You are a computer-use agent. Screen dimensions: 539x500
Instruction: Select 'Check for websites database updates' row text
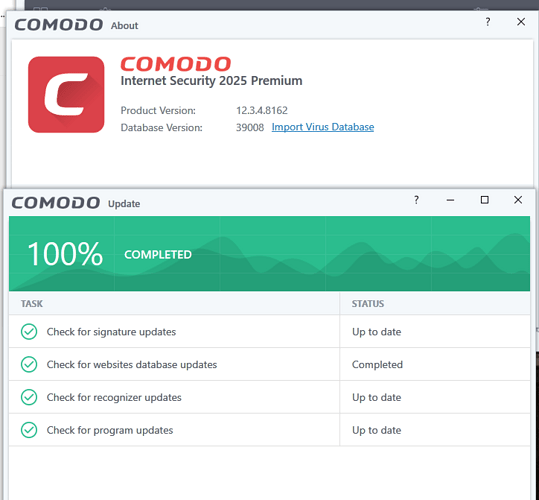click(x=132, y=365)
